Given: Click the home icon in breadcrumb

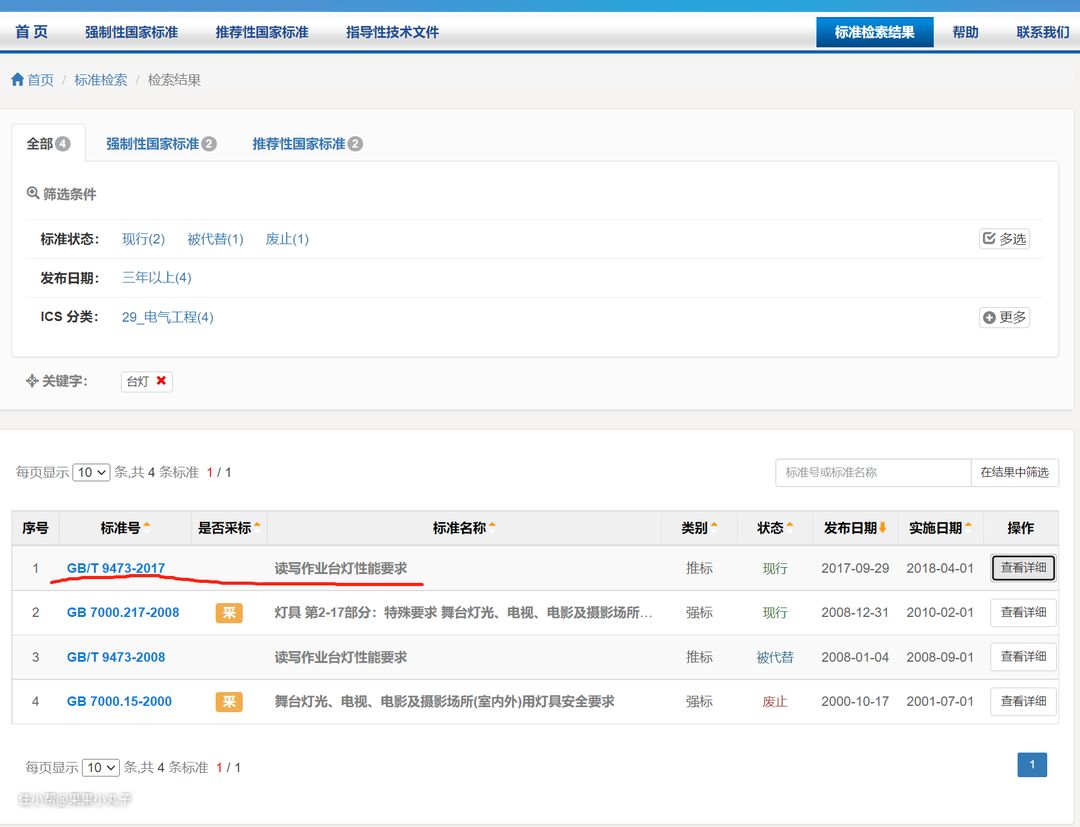Looking at the screenshot, I should [x=17, y=80].
